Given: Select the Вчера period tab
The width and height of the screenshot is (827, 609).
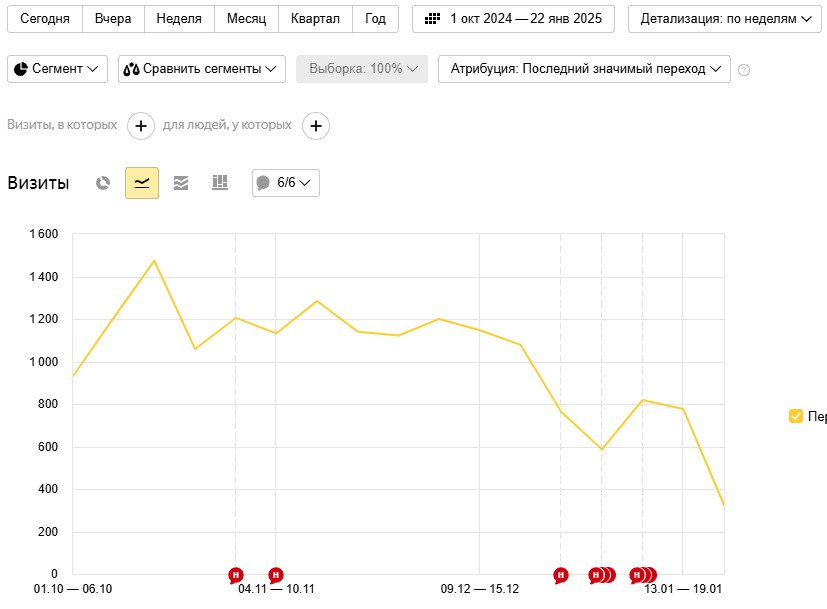Looking at the screenshot, I should 113,18.
